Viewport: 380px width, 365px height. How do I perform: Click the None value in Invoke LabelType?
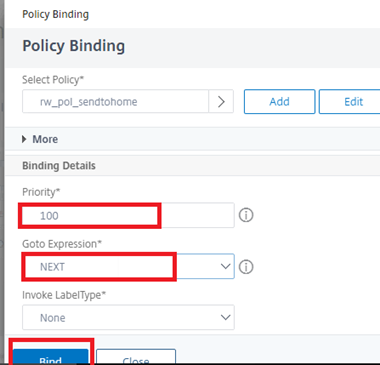tap(53, 318)
